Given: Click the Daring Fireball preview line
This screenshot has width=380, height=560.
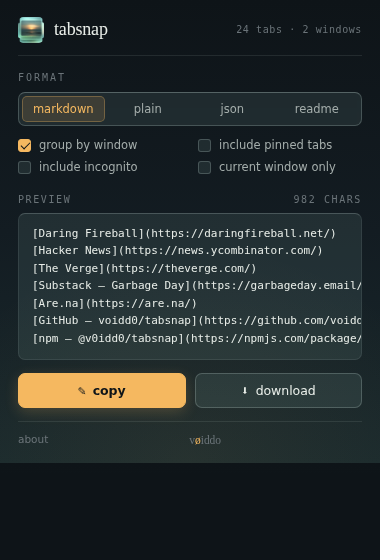Looking at the screenshot, I should (x=184, y=233).
